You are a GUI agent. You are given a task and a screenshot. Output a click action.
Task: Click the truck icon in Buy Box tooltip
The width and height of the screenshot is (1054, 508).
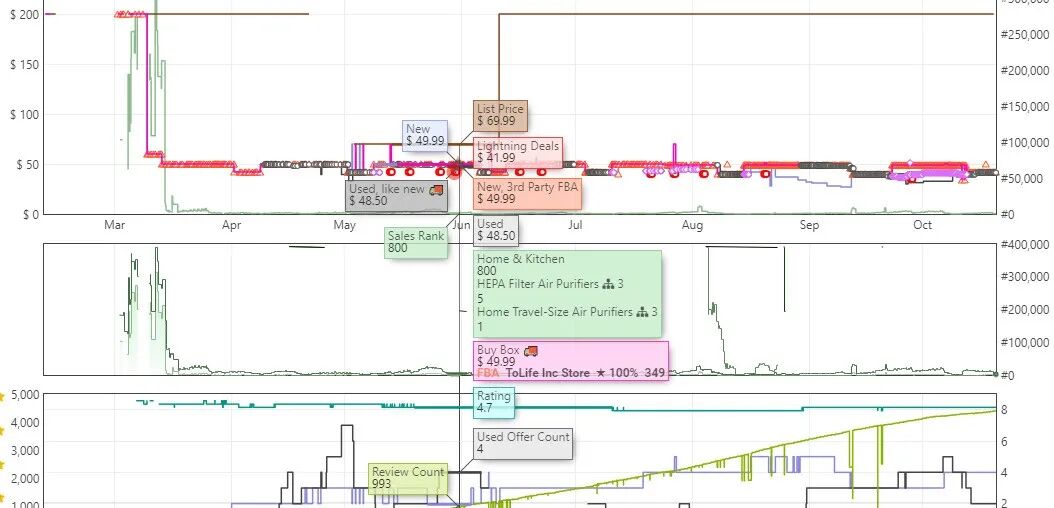point(531,350)
